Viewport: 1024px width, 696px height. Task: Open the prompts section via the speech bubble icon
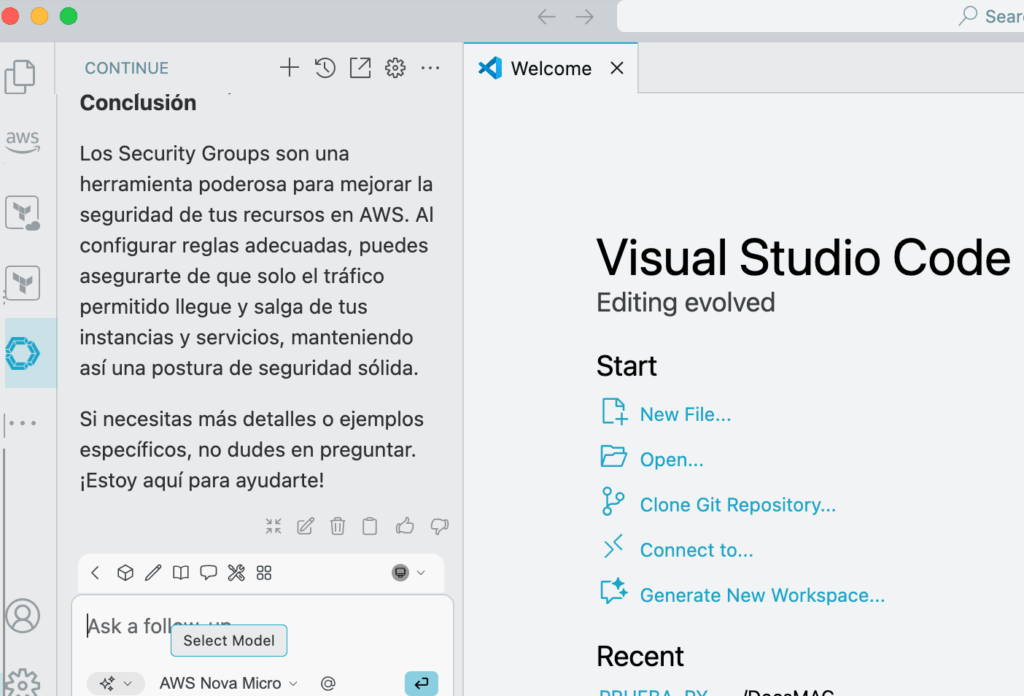(x=208, y=573)
